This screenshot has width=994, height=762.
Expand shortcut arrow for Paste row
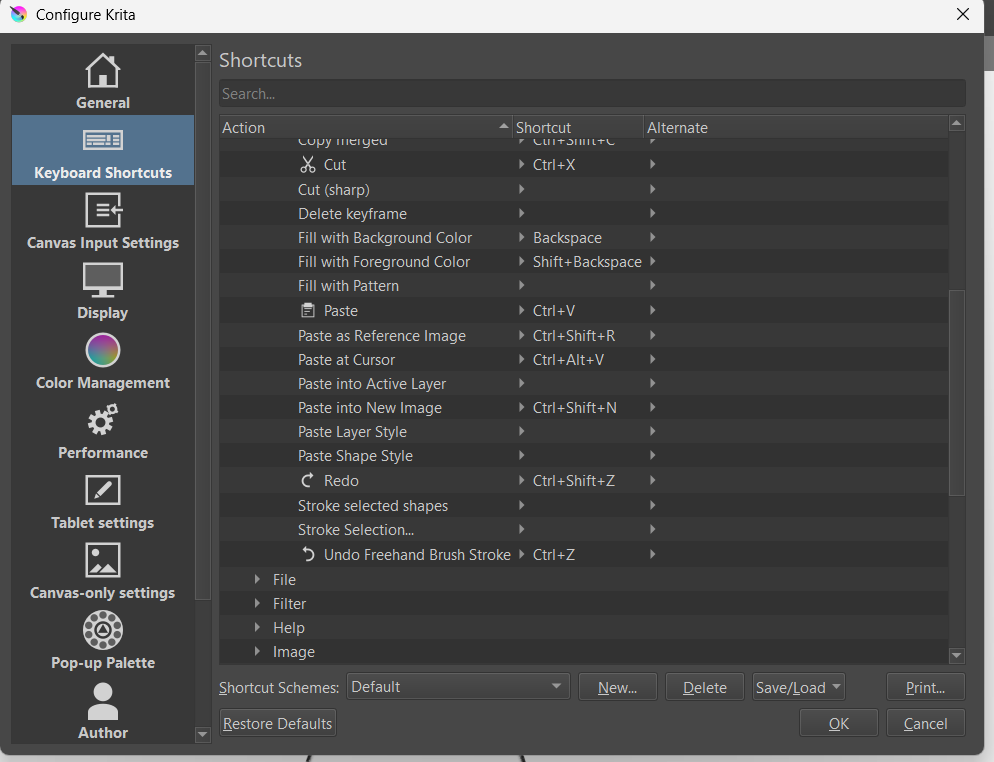pos(521,311)
